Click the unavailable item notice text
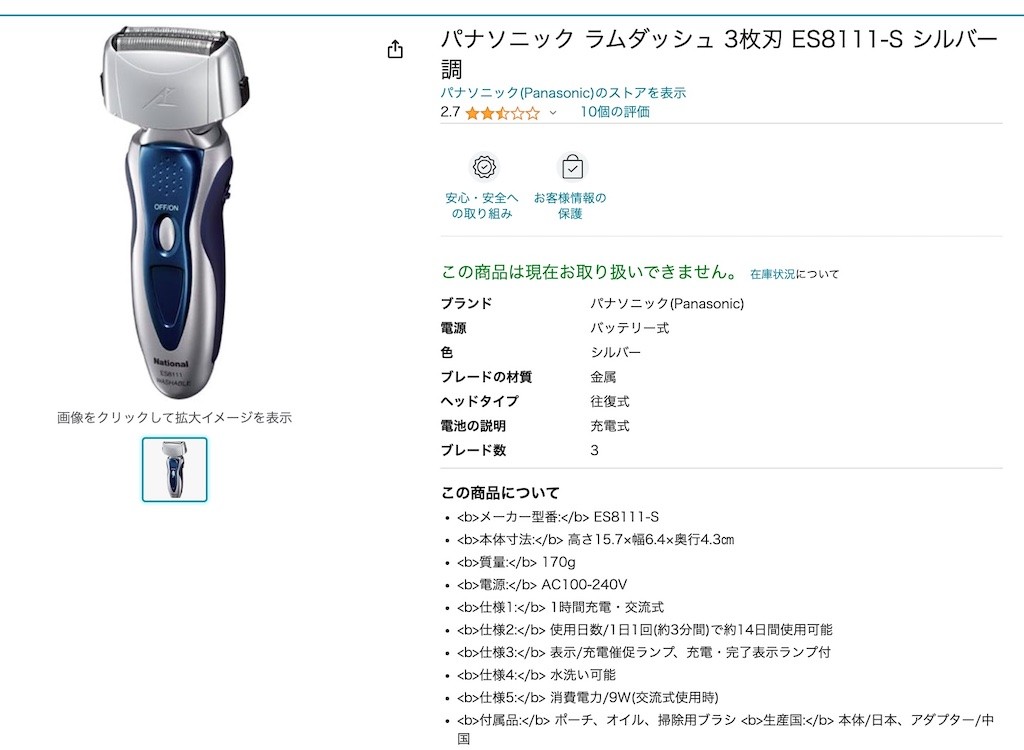The image size is (1024, 750). pyautogui.click(x=590, y=272)
